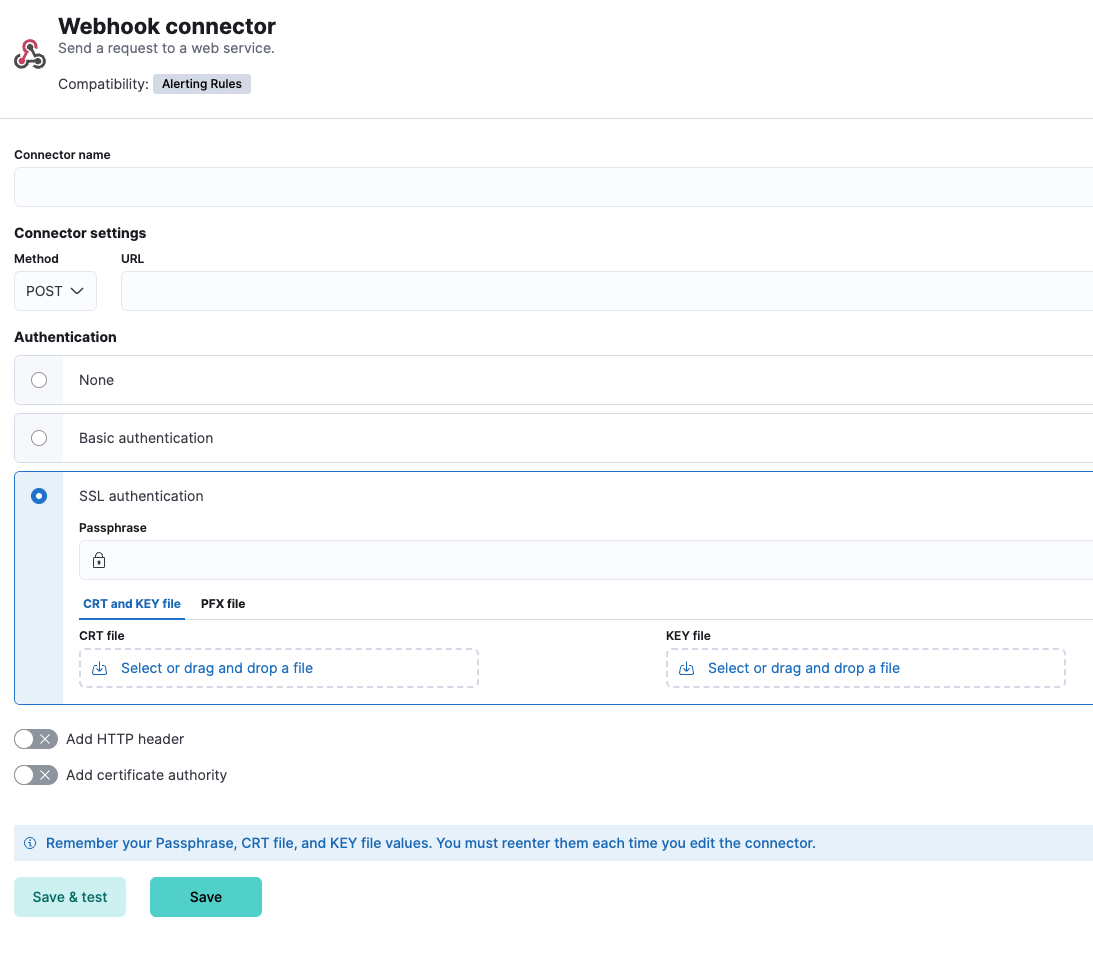The width and height of the screenshot is (1093, 975).
Task: Switch to the PFX file tab
Action: click(222, 604)
